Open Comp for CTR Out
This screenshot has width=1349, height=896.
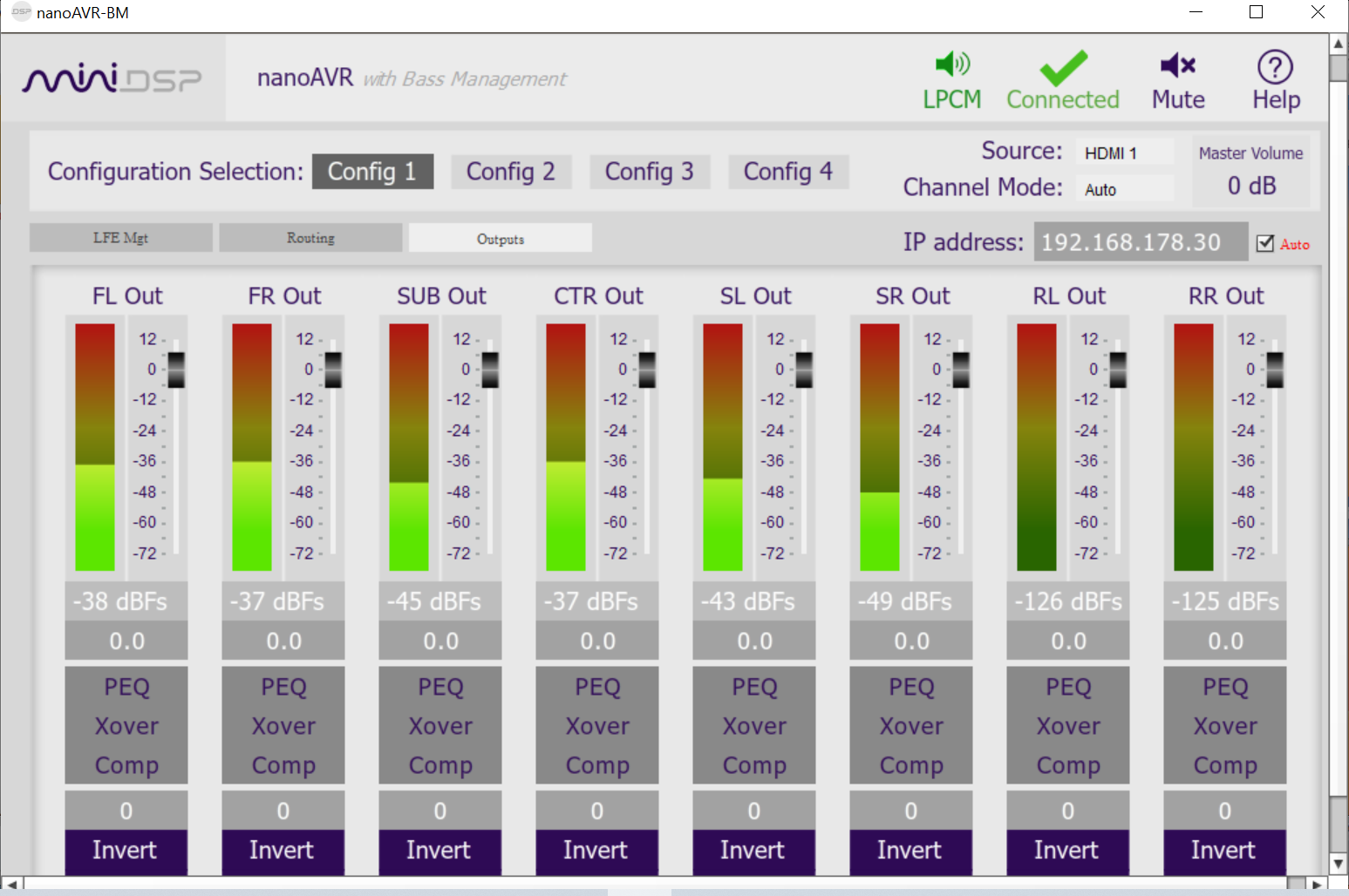point(597,765)
